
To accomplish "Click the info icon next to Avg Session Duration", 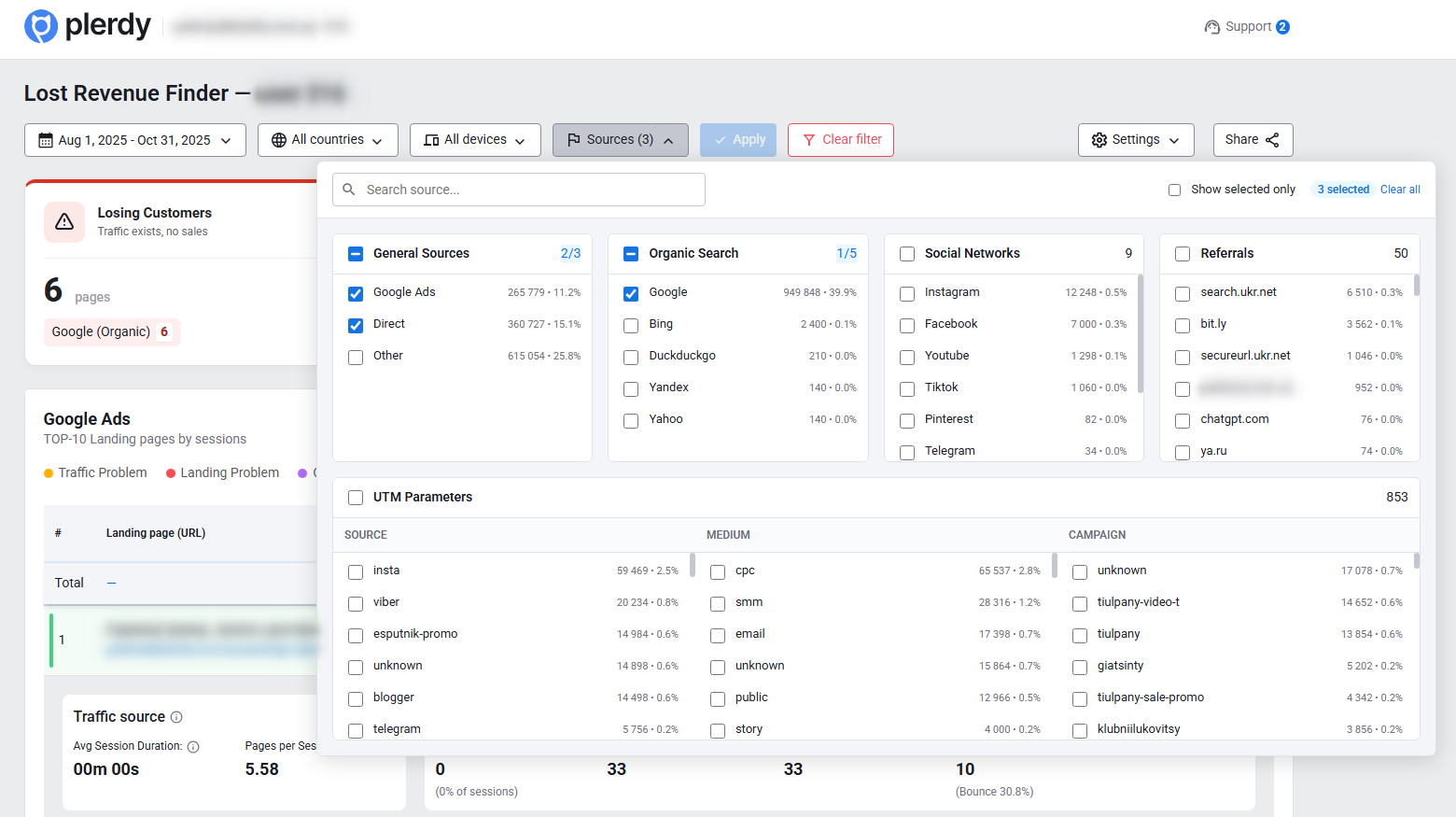I will coord(194,746).
